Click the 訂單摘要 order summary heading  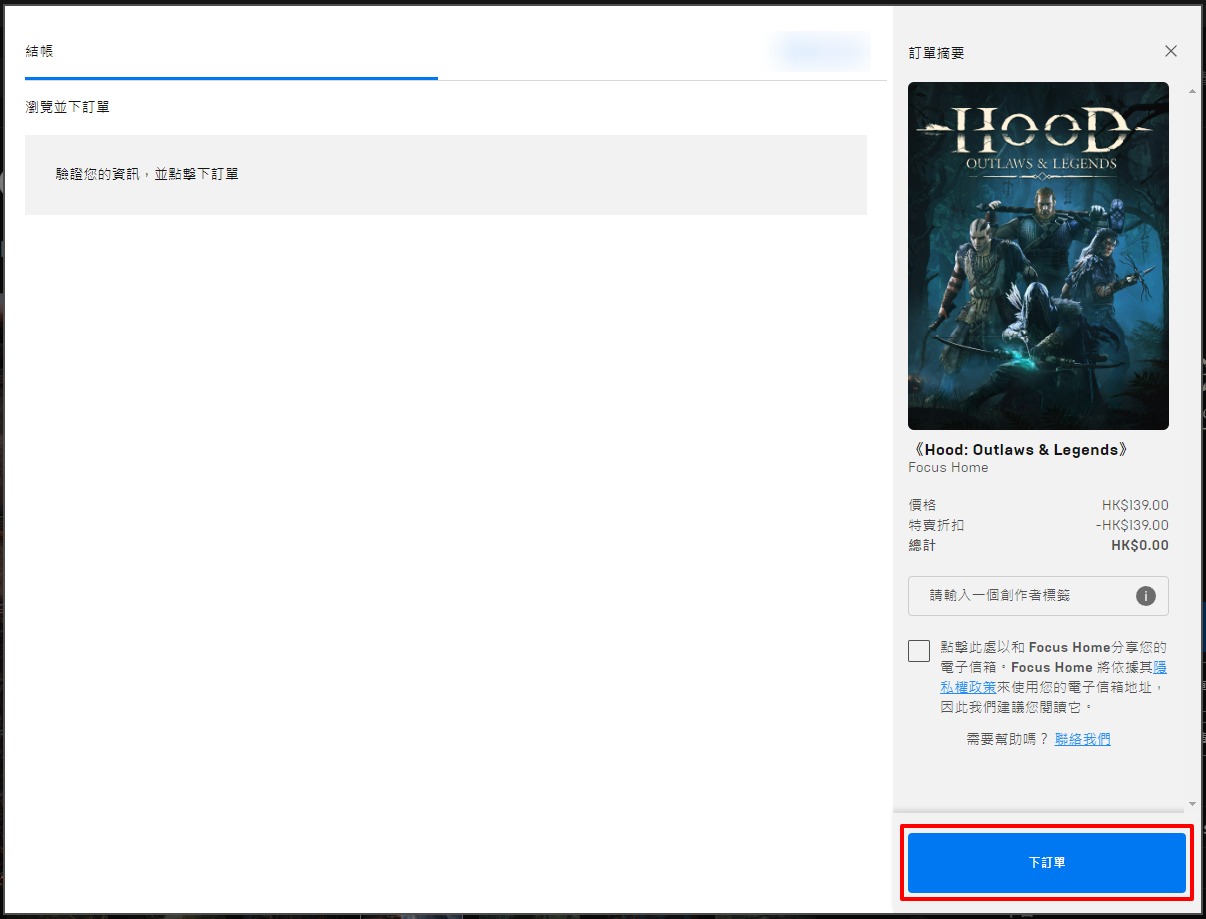(x=936, y=52)
